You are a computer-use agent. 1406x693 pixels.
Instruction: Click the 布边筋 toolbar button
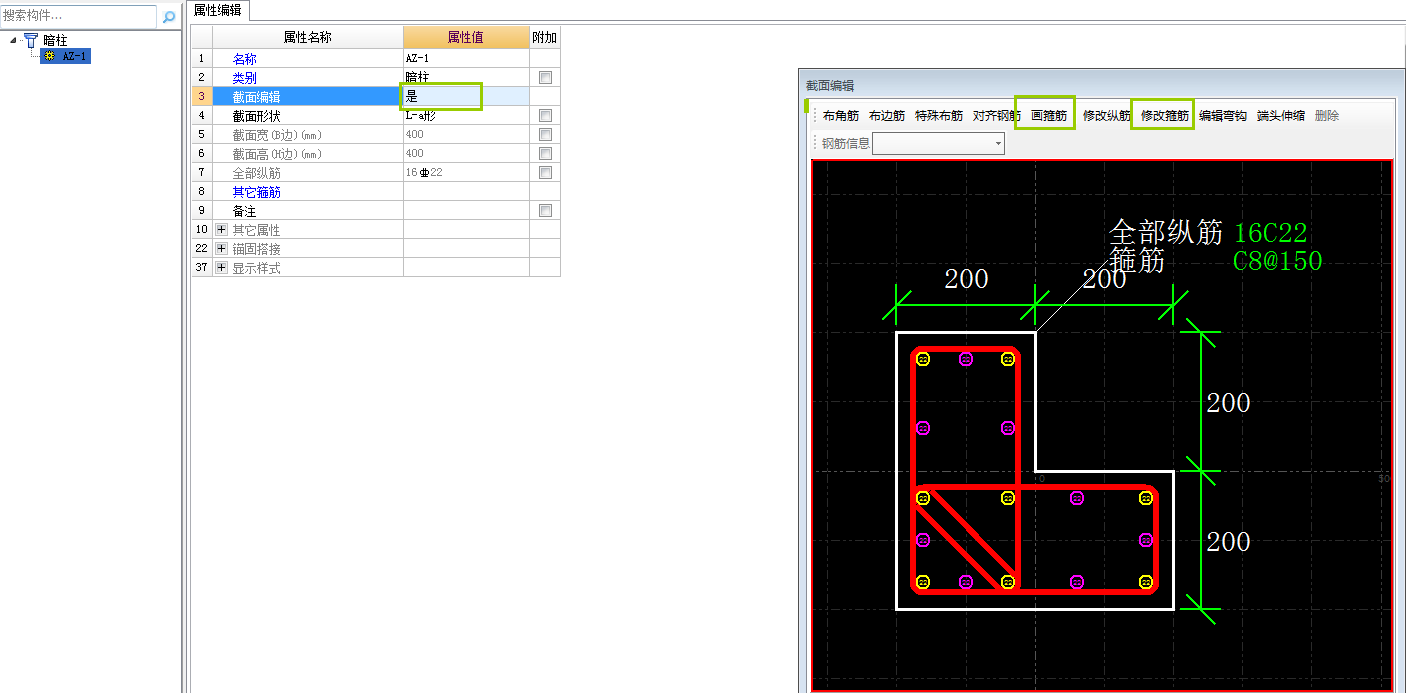pos(887,116)
